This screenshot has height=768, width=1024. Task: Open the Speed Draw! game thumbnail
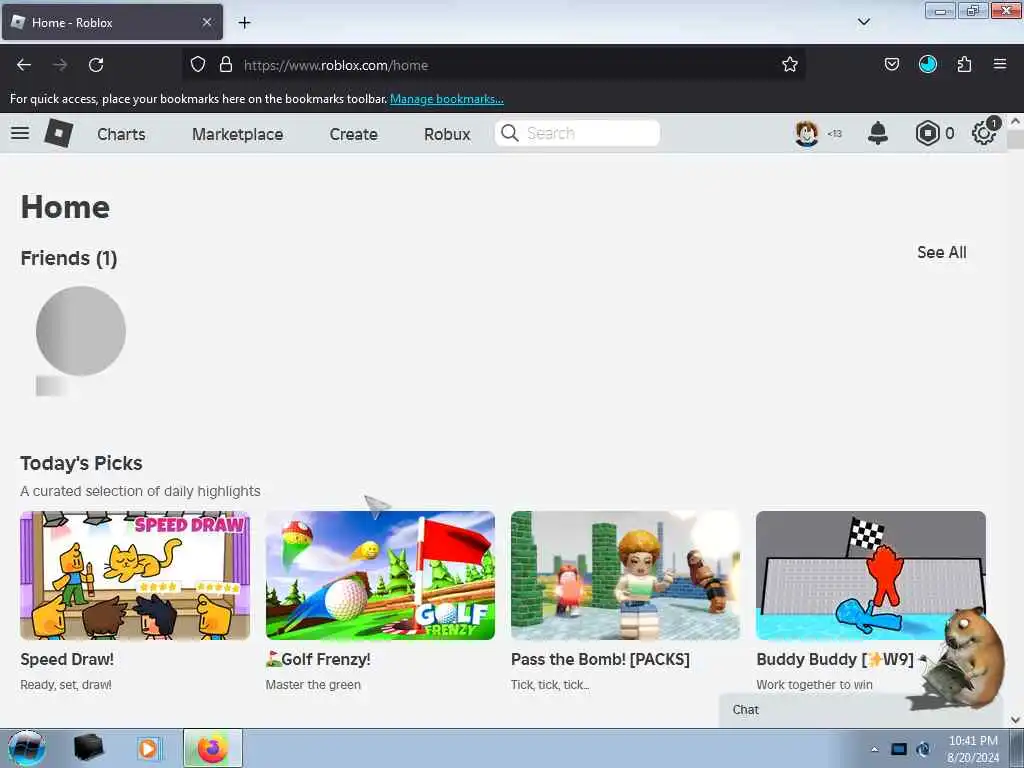[135, 575]
